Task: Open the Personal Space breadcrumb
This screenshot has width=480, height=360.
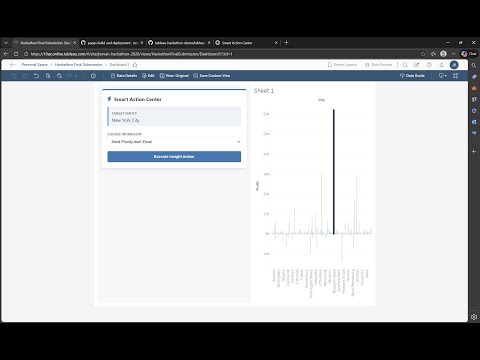Action: click(x=35, y=65)
